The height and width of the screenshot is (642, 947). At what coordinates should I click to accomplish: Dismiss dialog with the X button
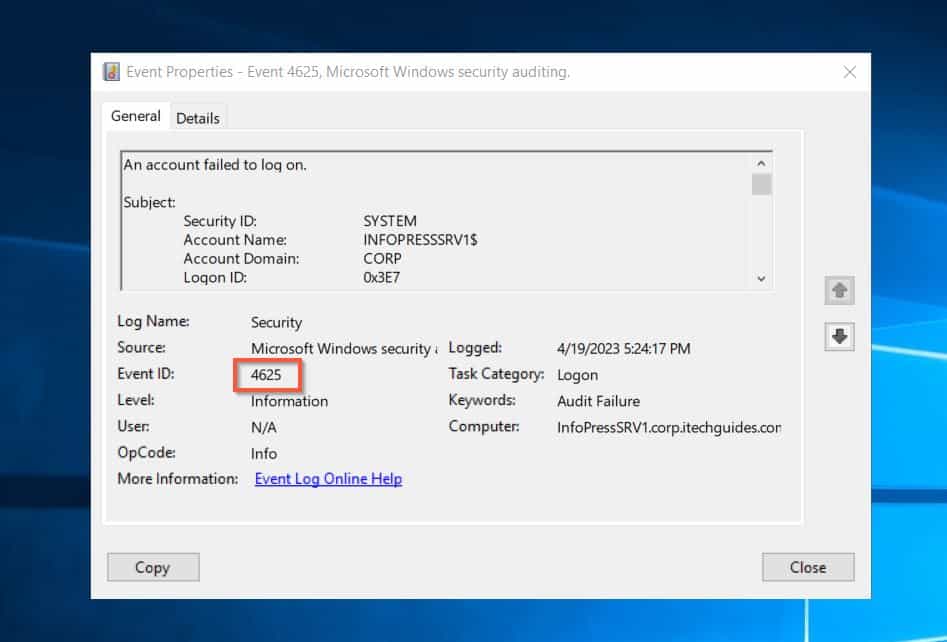click(850, 71)
